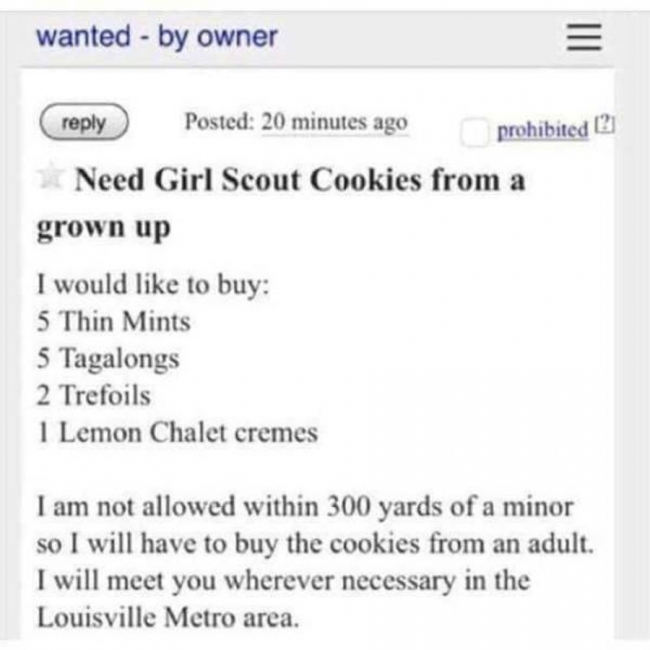Click the 20 minutes ago timestamp
This screenshot has height=650, width=650.
[335, 123]
